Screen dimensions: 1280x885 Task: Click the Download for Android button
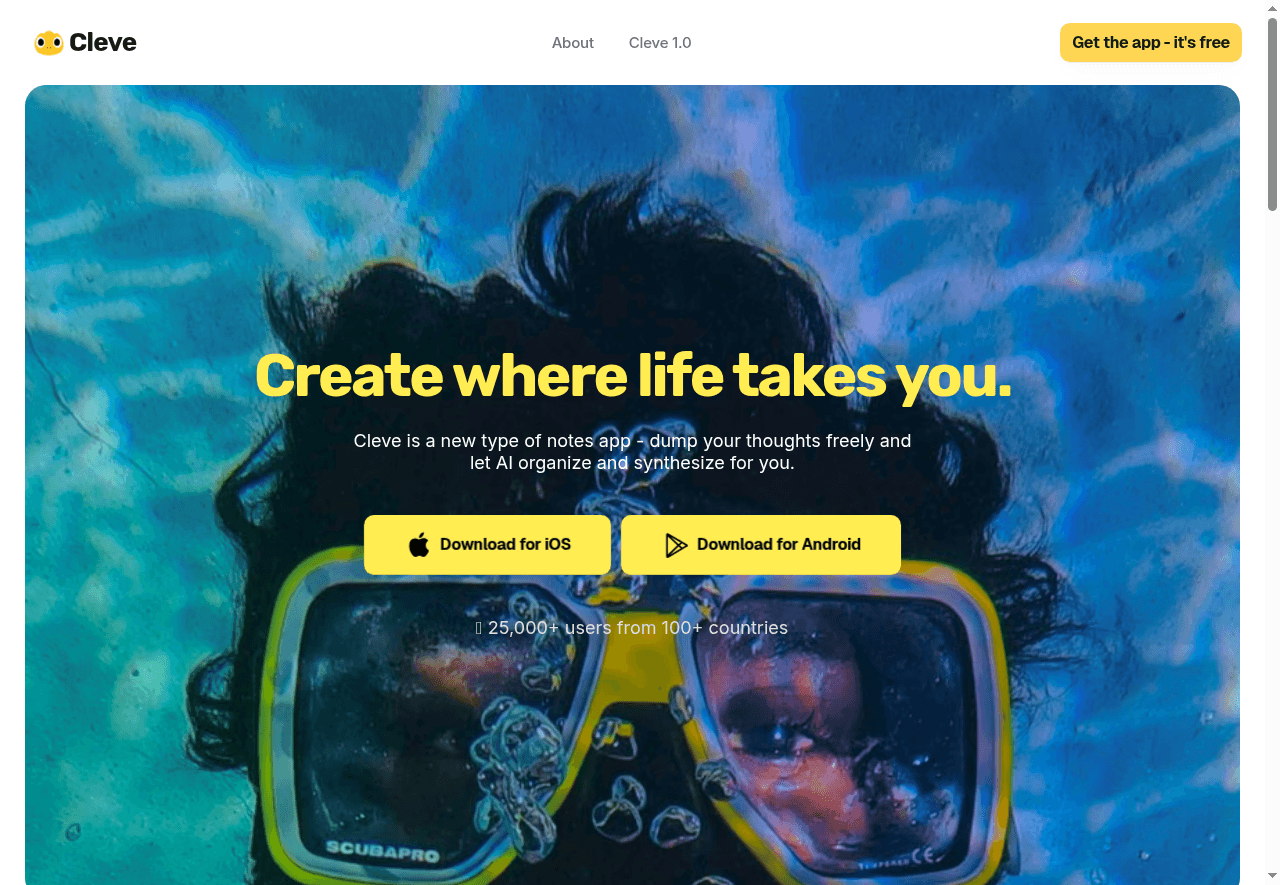pyautogui.click(x=761, y=545)
